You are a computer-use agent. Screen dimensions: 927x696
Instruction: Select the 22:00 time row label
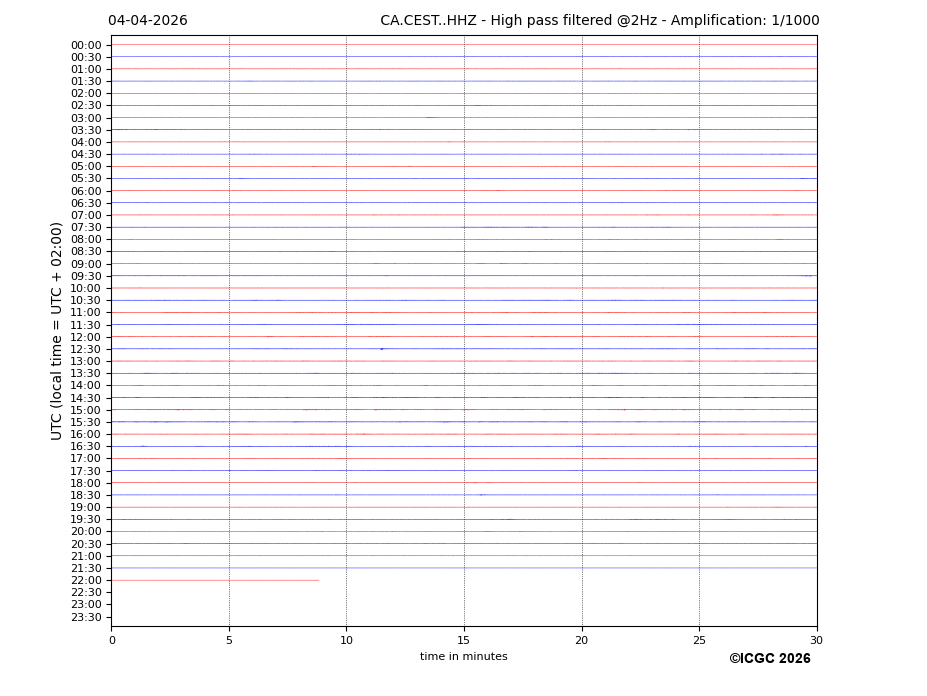(x=86, y=580)
